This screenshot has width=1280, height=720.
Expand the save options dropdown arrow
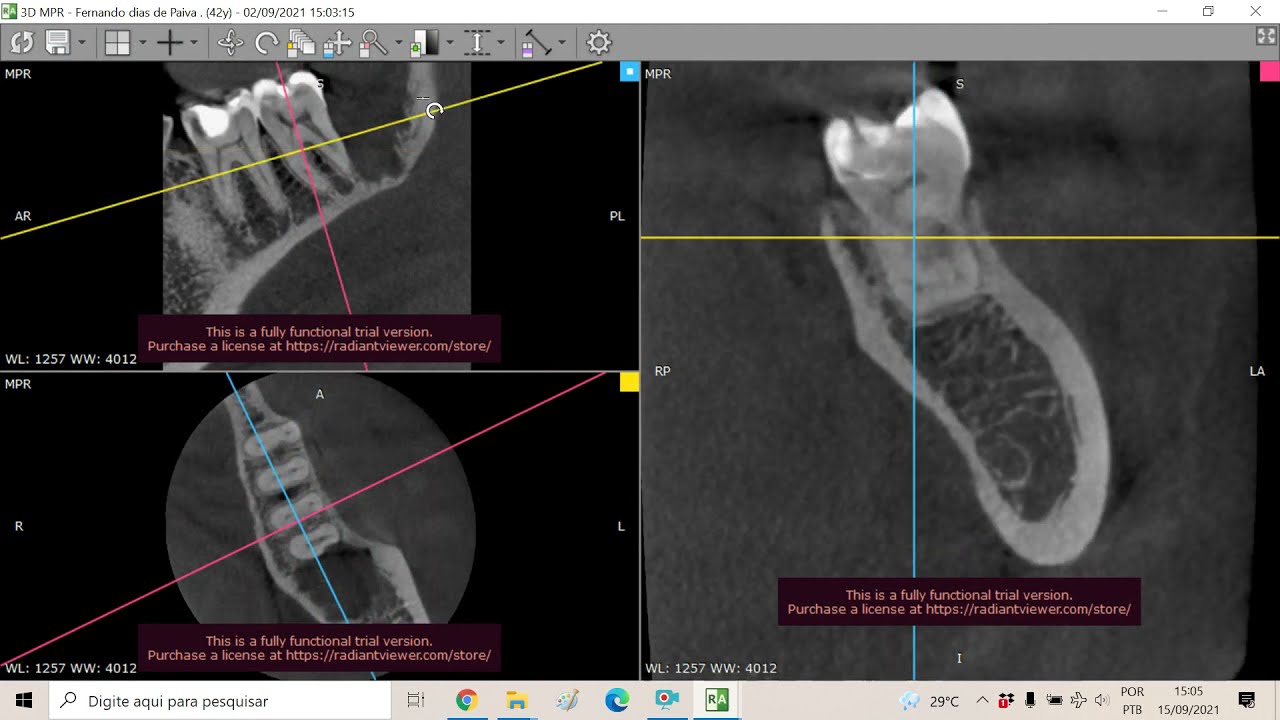tap(82, 43)
